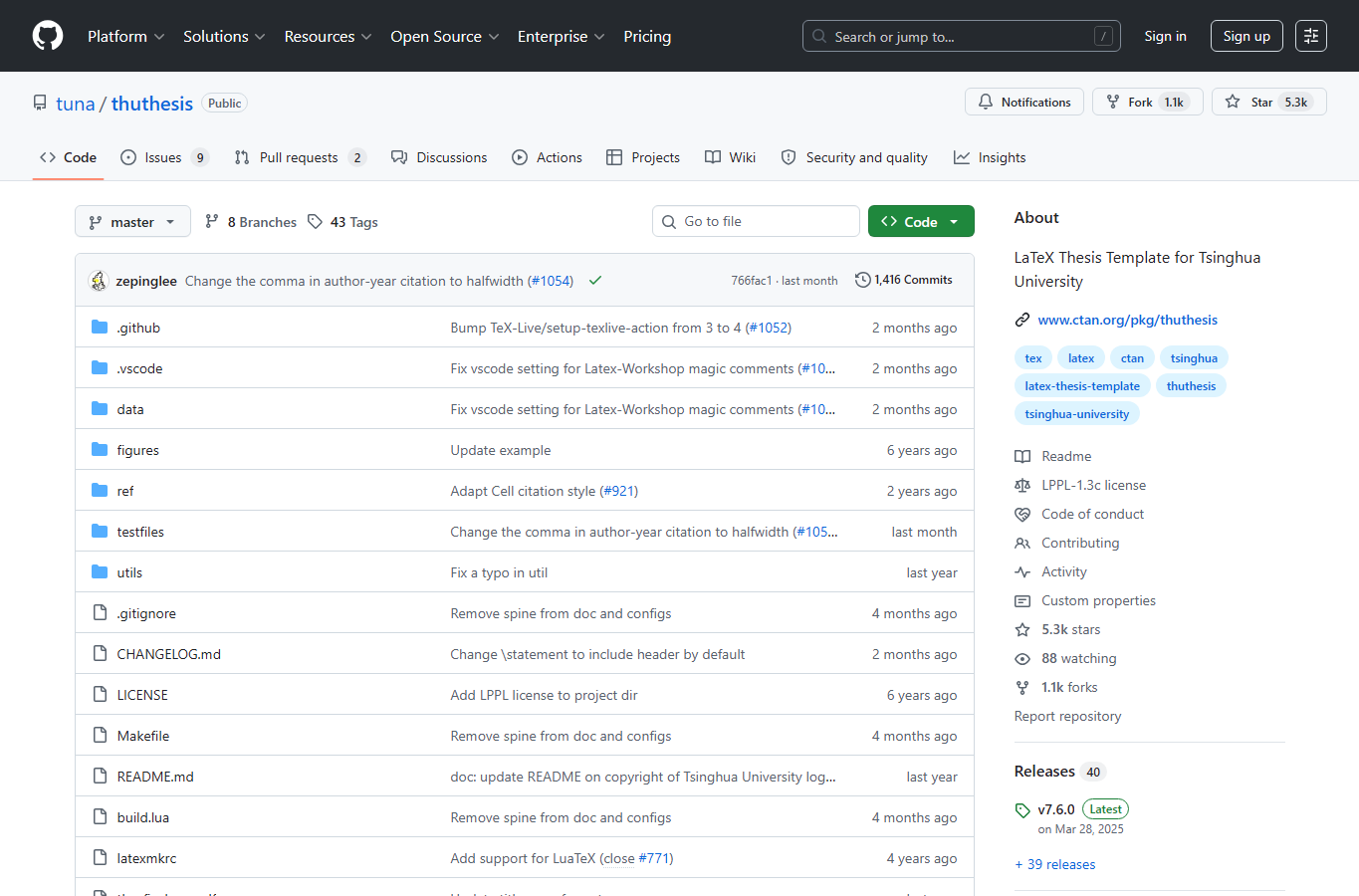Open the build.lua file
The width and height of the screenshot is (1359, 896).
pos(142,817)
